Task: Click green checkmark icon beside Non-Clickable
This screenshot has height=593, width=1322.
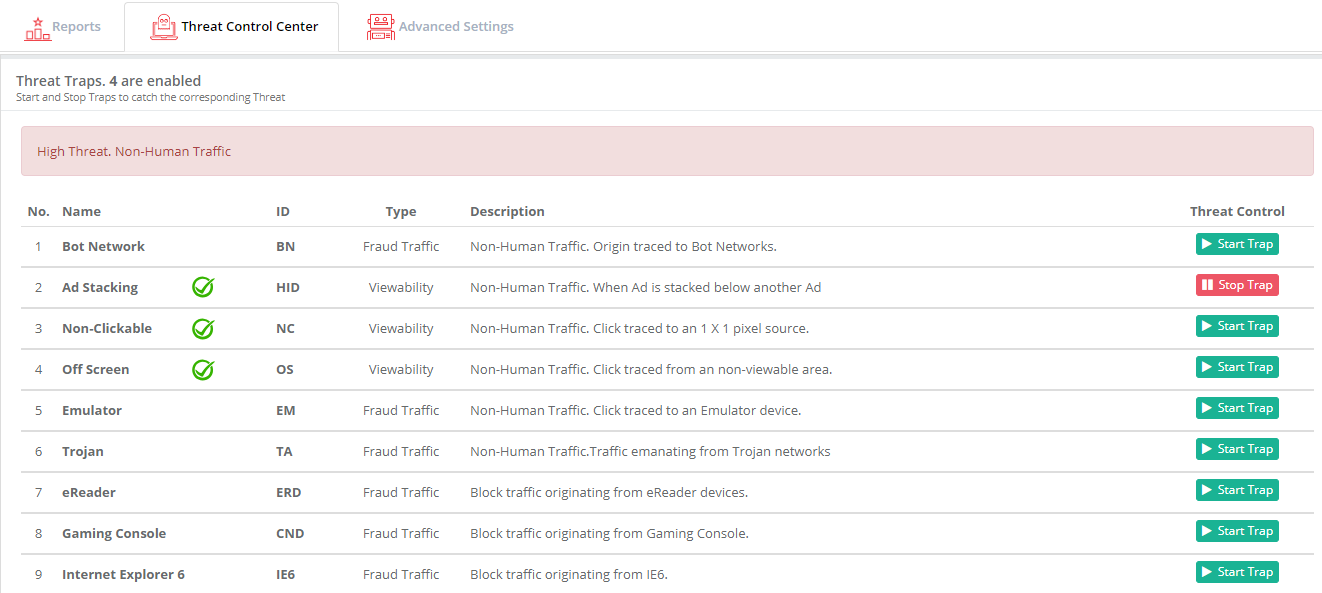Action: pos(203,329)
